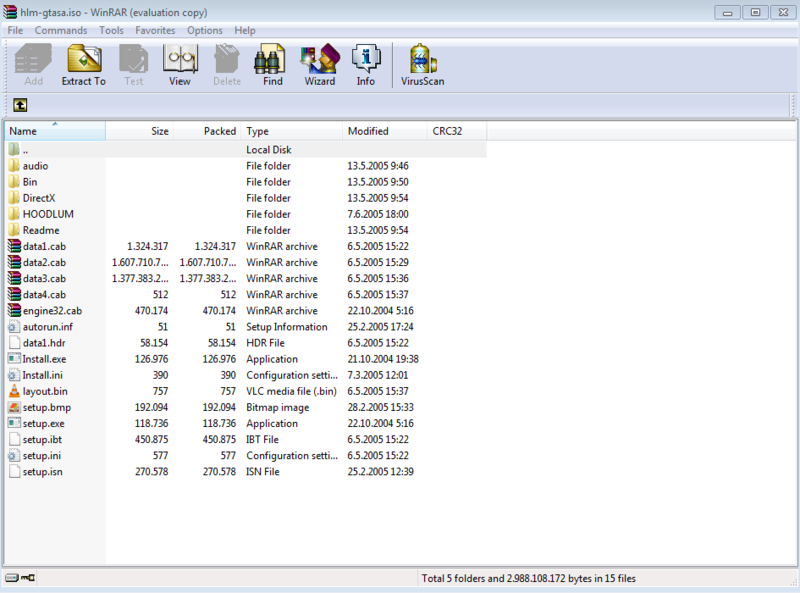Sort by the Modified column header
Image resolution: width=800 pixels, height=593 pixels.
[383, 130]
